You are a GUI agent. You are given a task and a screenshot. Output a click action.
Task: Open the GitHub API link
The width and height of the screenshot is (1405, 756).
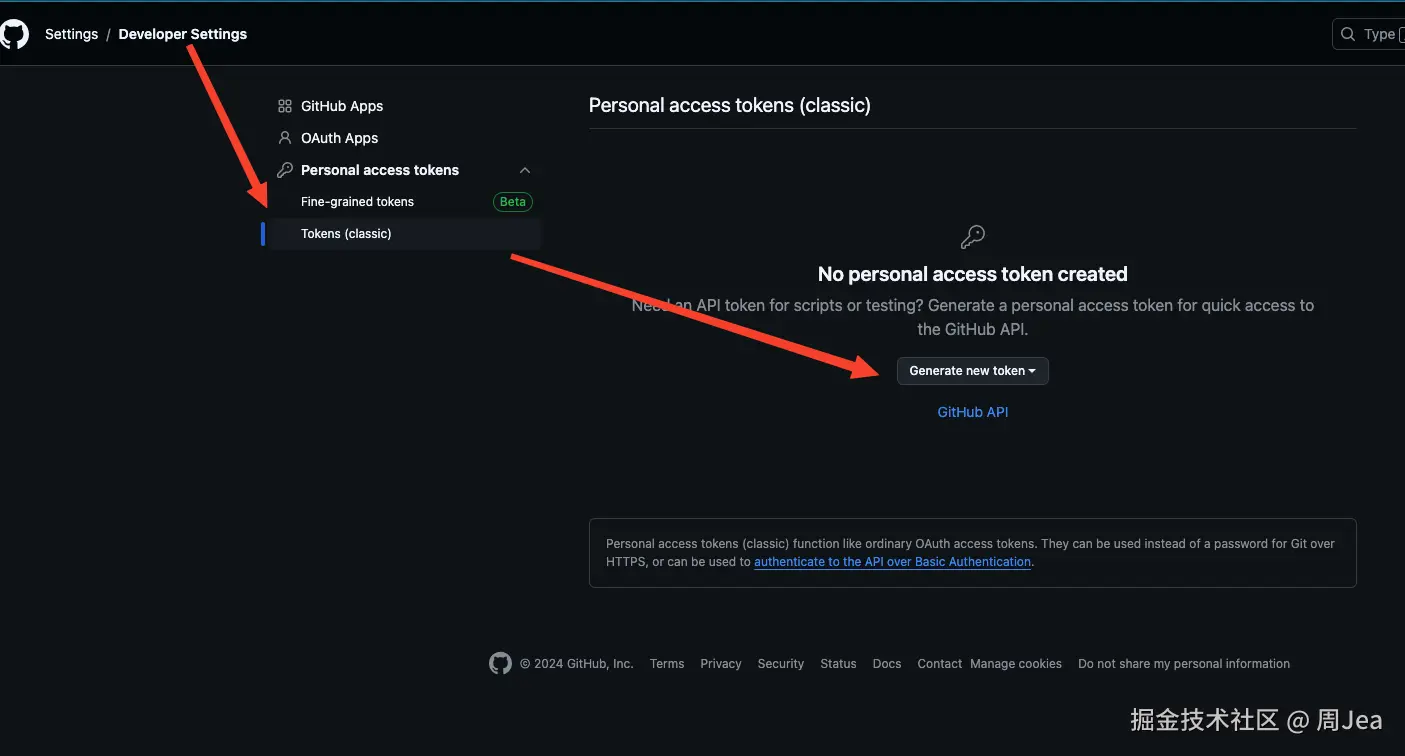coord(972,412)
